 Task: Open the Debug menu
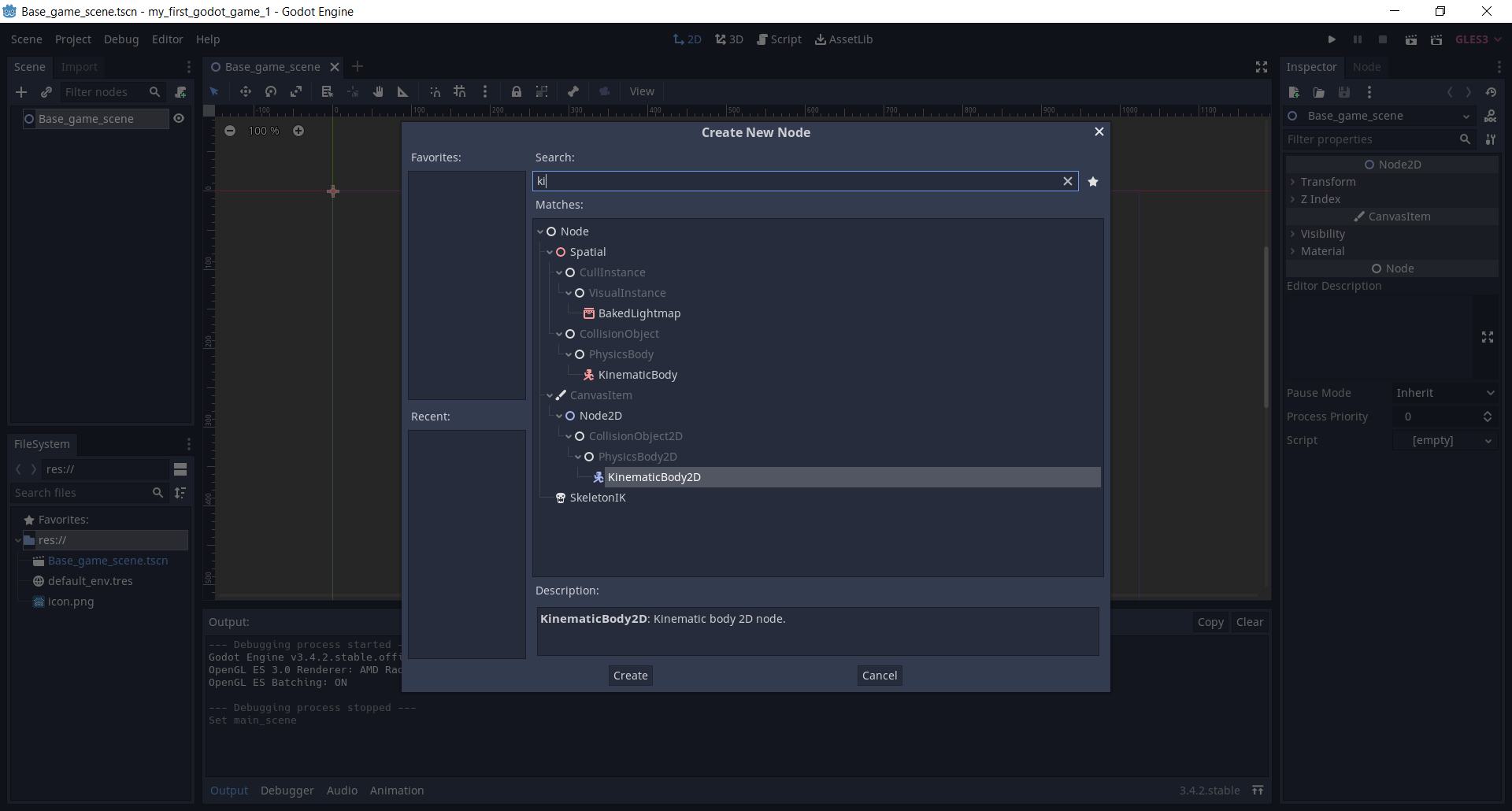[121, 39]
